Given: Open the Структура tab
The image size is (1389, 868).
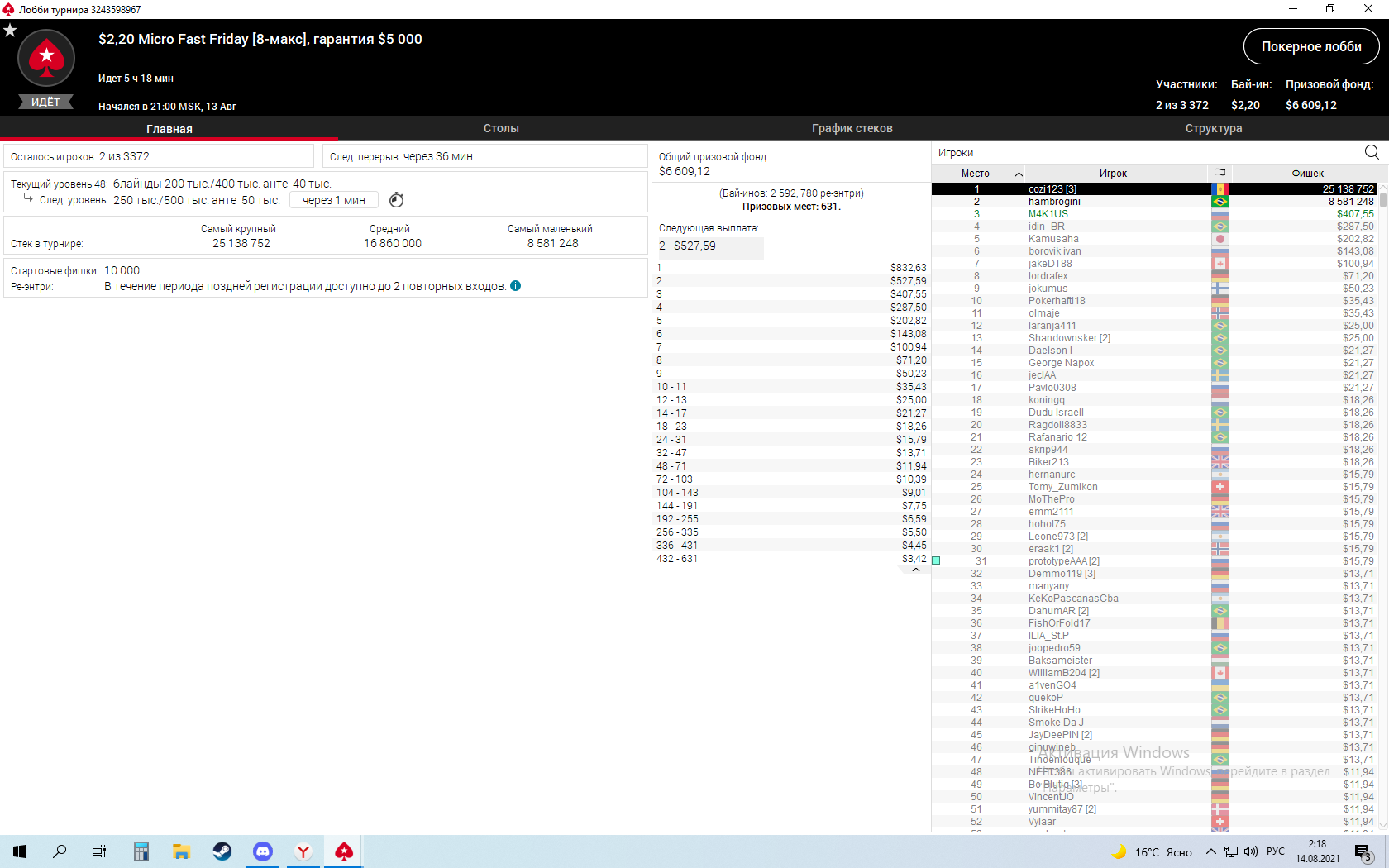Looking at the screenshot, I should click(x=1213, y=128).
